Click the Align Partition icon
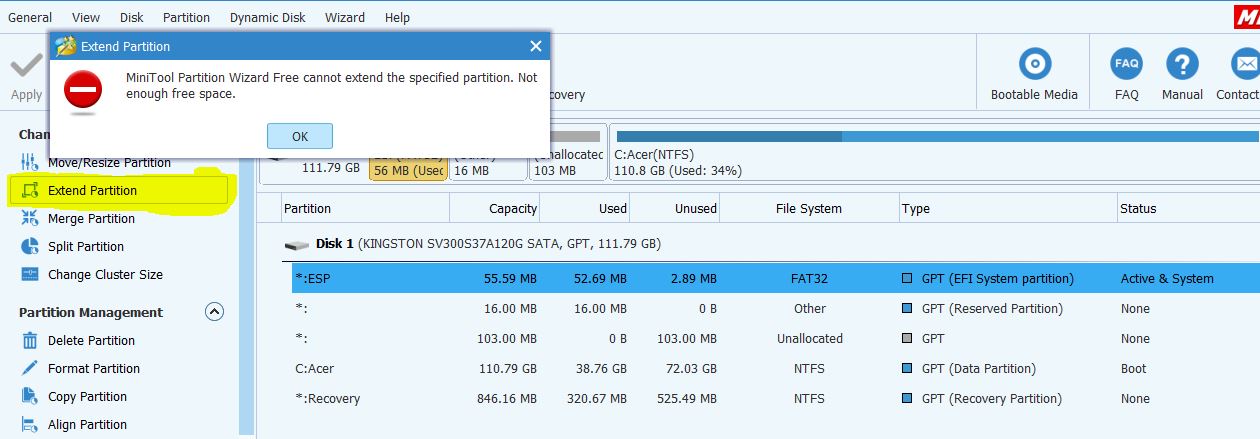1260x439 pixels. [x=29, y=424]
